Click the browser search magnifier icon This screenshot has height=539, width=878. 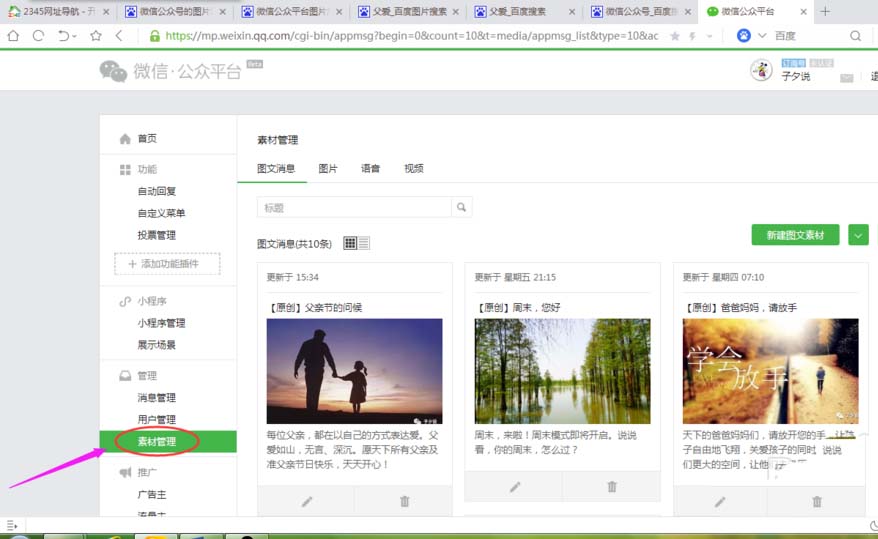[x=855, y=36]
